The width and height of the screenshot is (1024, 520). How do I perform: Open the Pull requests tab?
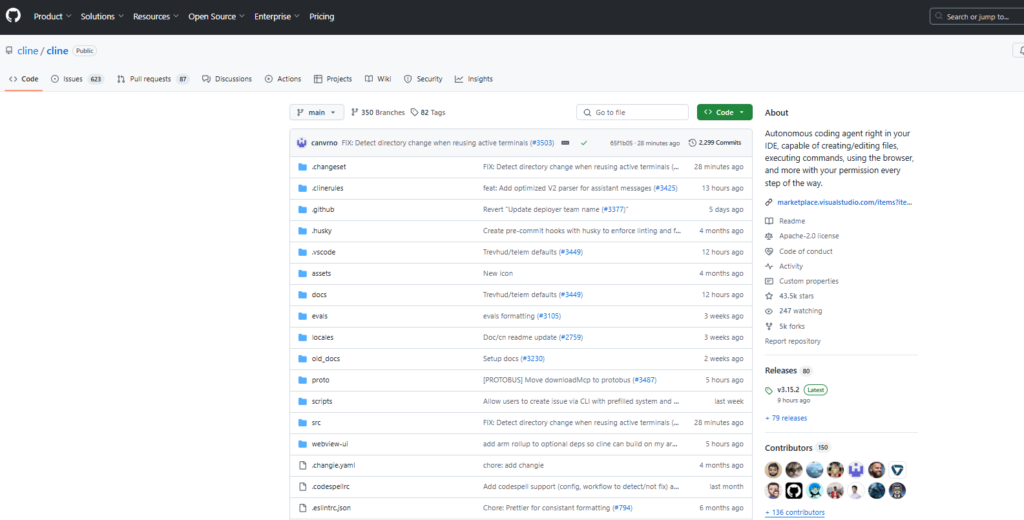point(153,79)
